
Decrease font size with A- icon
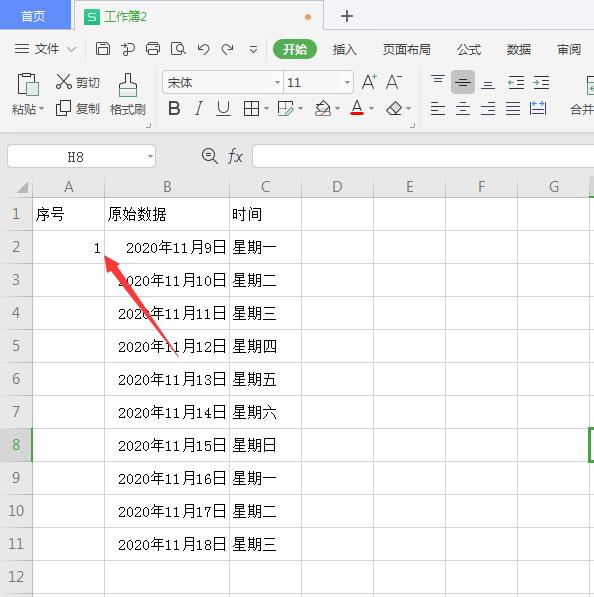point(393,82)
